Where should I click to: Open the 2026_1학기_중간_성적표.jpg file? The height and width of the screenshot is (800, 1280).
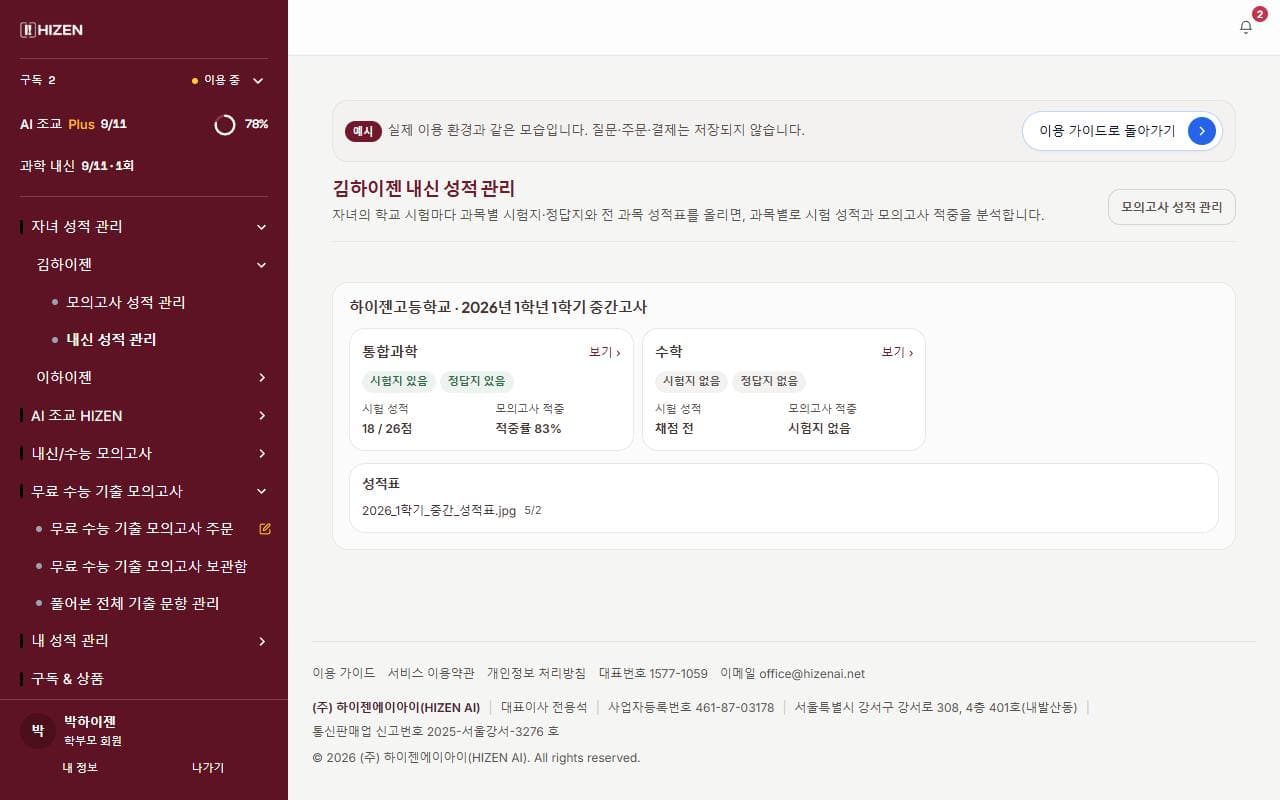coord(439,510)
